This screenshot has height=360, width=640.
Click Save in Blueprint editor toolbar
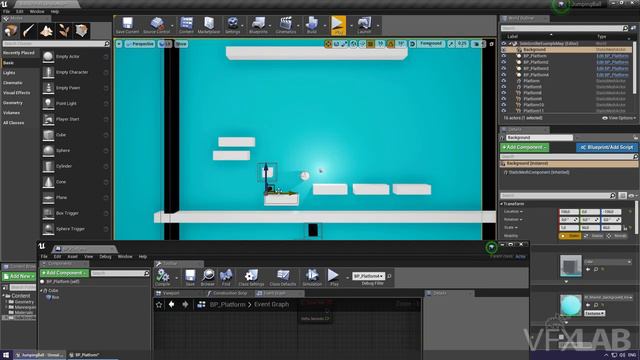click(x=190, y=277)
